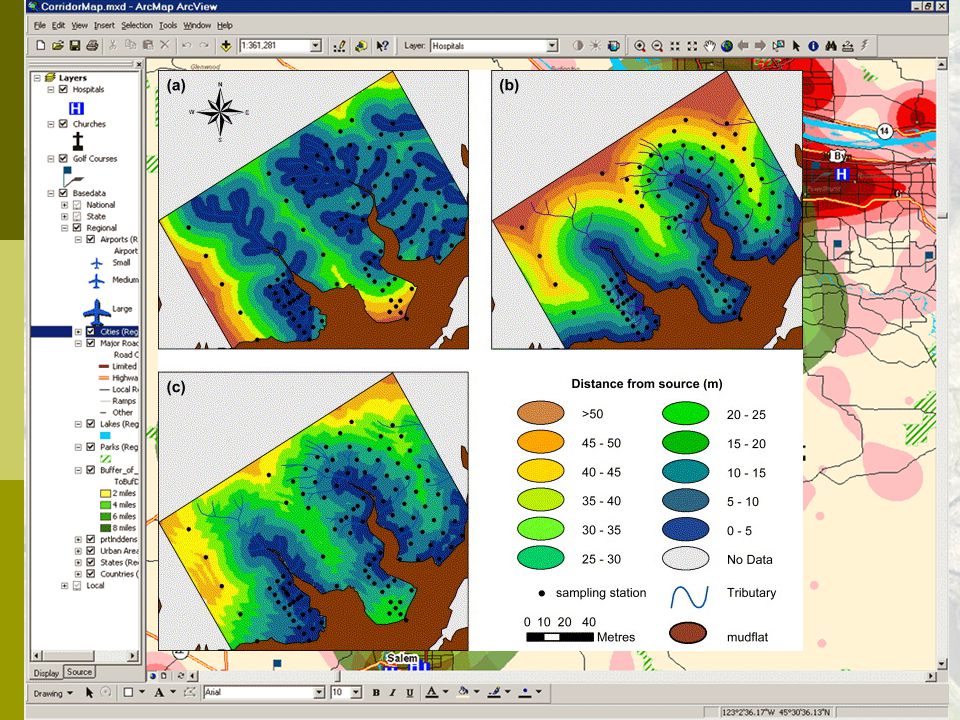Open the Insert menu
The height and width of the screenshot is (720, 960).
(x=104, y=26)
